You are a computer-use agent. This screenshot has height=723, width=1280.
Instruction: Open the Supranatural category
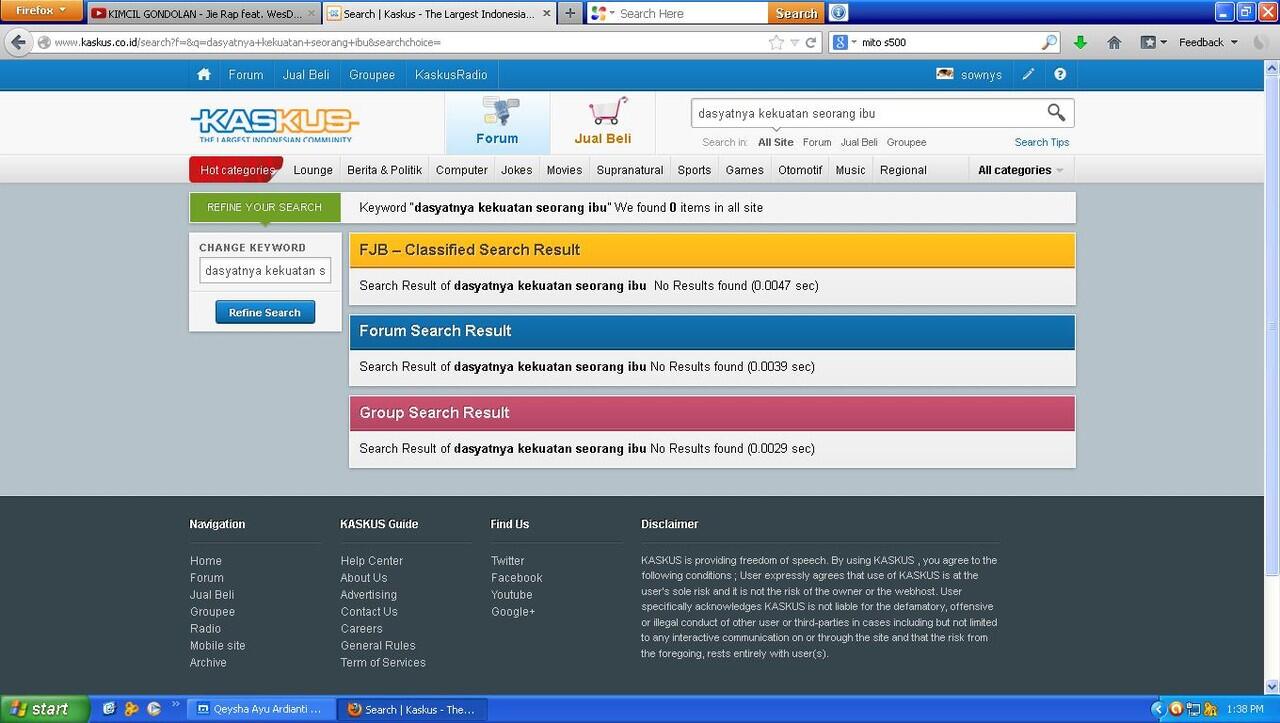(630, 170)
